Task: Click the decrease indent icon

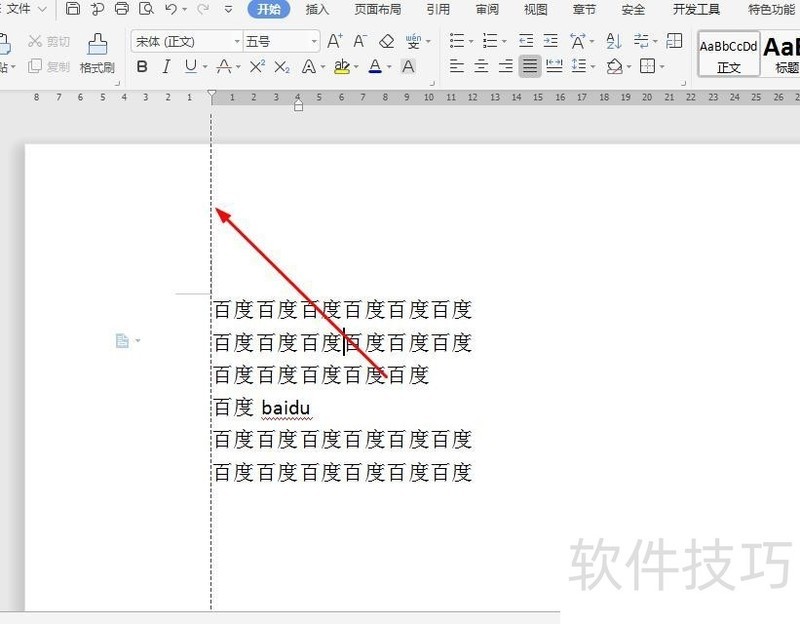Action: click(x=526, y=41)
